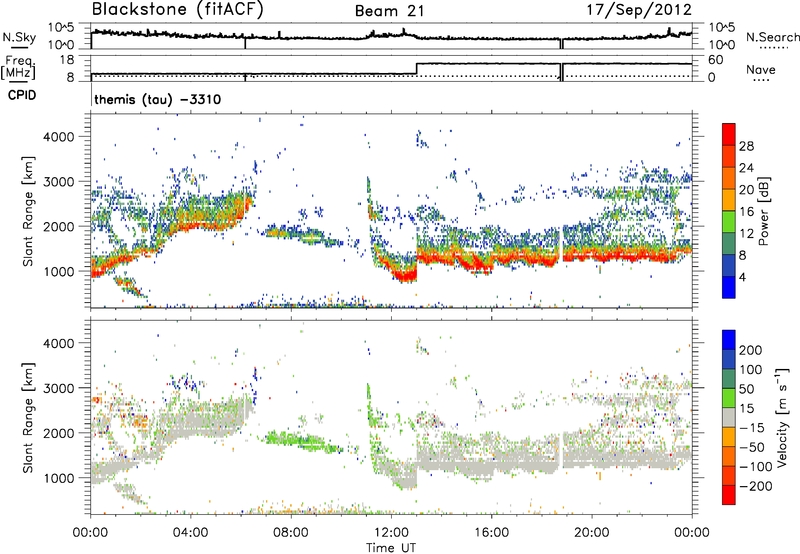Click Velocity colorbar tick label '-200'
Screen dimensions: 800x554
[x=756, y=486]
